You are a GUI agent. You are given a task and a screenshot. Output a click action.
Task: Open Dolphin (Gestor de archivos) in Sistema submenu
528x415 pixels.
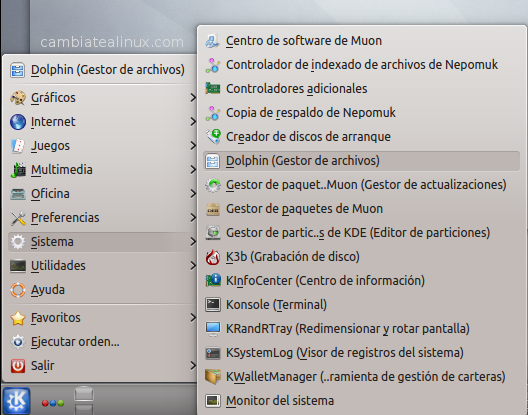pyautogui.click(x=361, y=161)
